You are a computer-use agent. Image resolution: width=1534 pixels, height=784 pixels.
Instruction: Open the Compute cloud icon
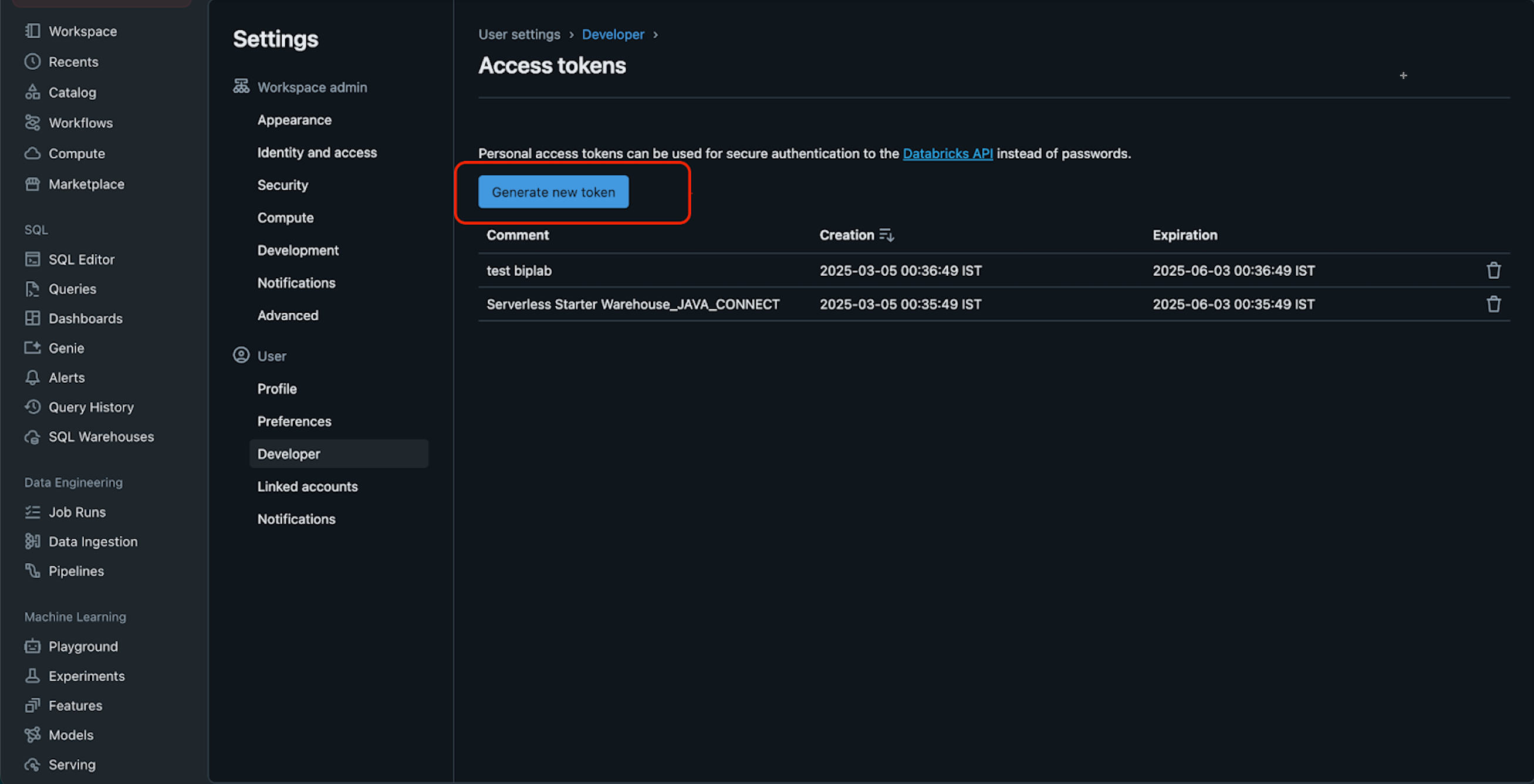point(32,154)
